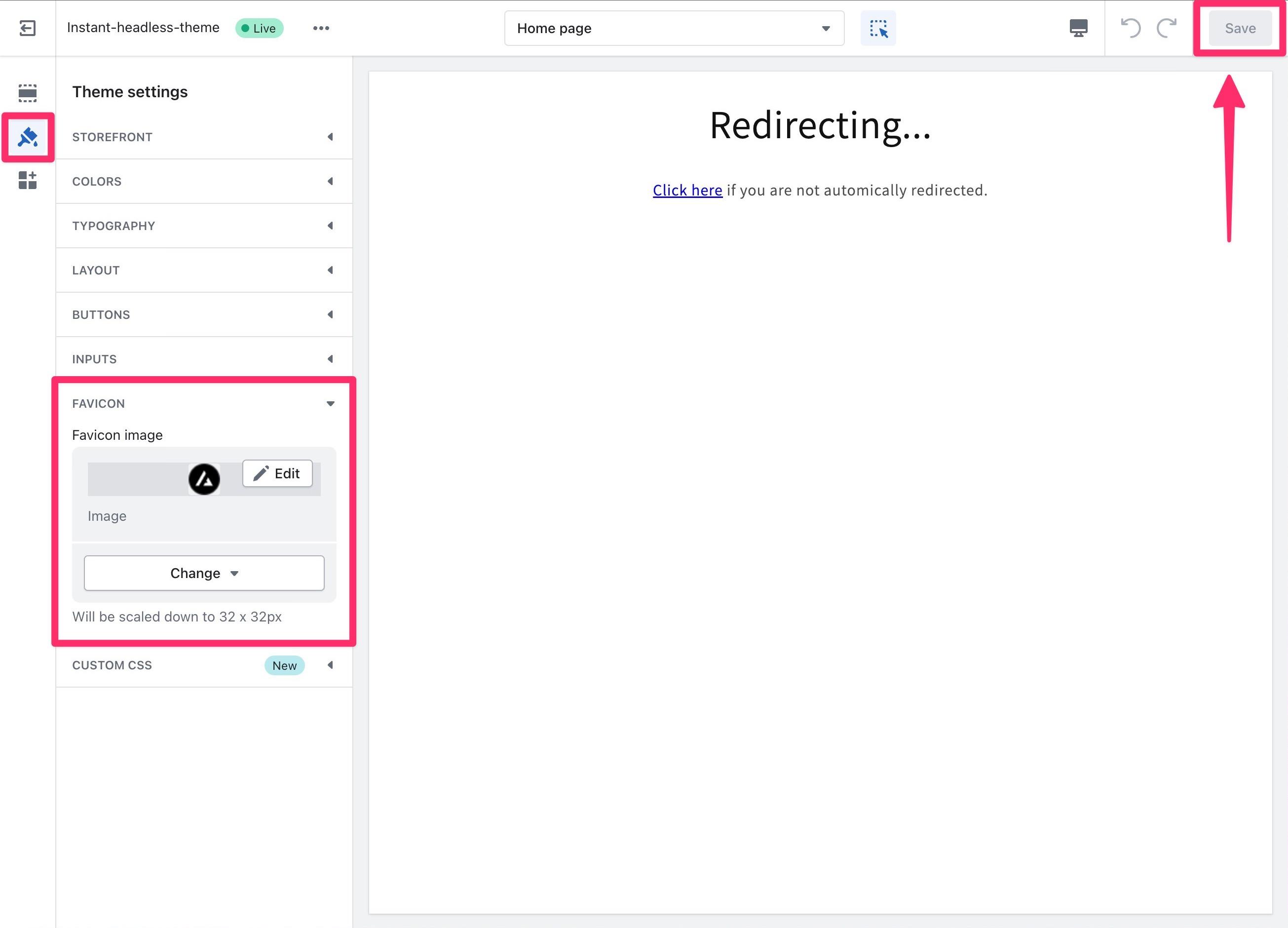Click the more options ellipsis icon
The image size is (1288, 928).
coord(321,28)
